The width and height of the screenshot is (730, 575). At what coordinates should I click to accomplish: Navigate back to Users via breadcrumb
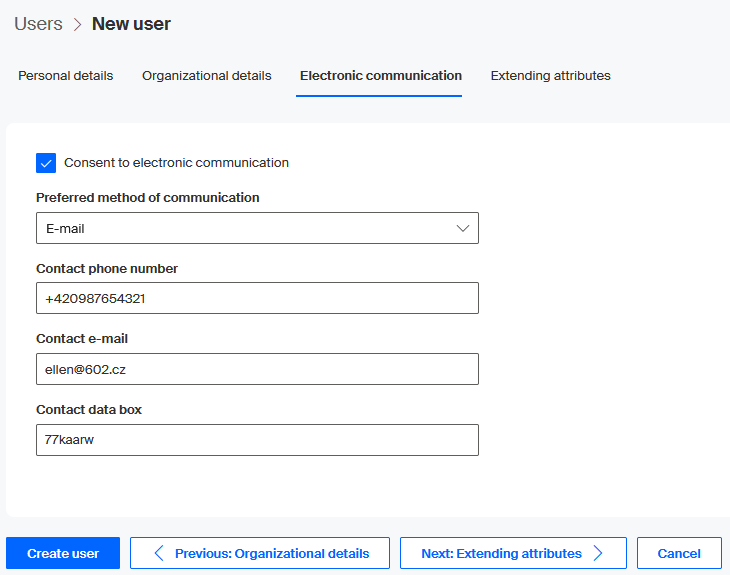38,24
